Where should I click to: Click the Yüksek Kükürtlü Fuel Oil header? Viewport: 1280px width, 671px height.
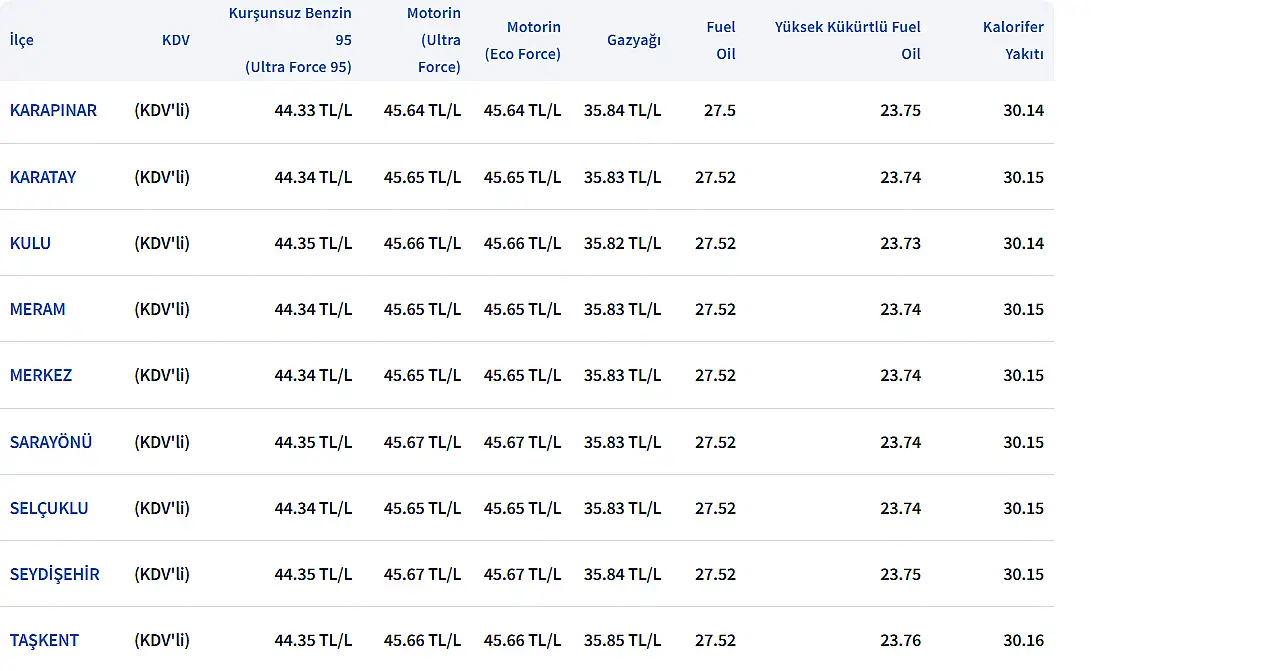(847, 40)
